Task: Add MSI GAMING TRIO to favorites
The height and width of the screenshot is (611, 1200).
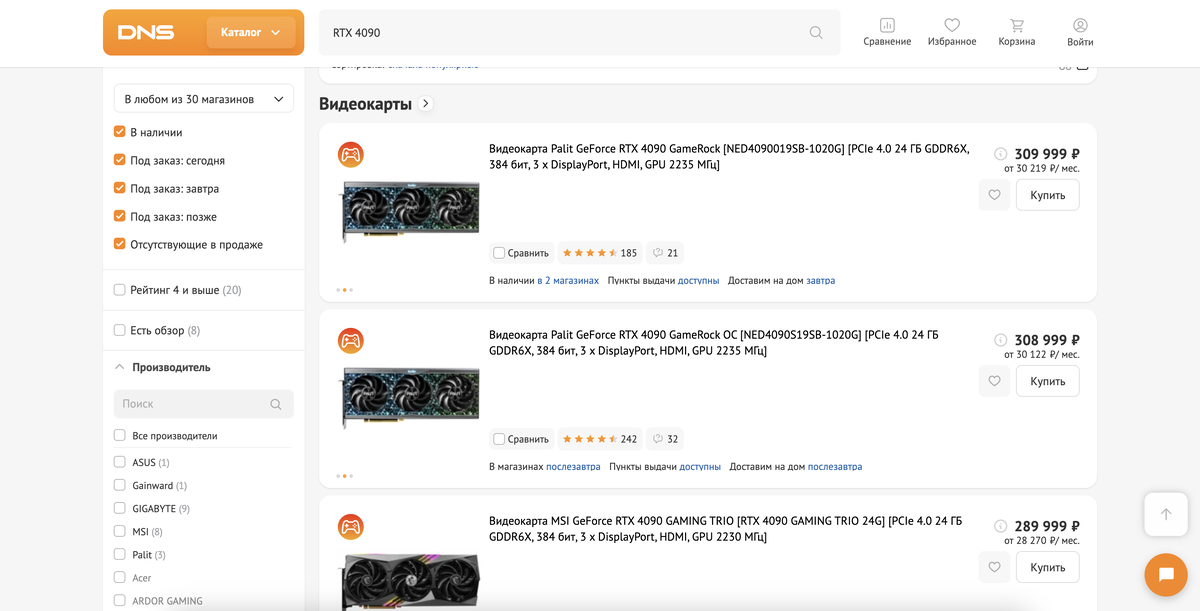Action: [994, 567]
